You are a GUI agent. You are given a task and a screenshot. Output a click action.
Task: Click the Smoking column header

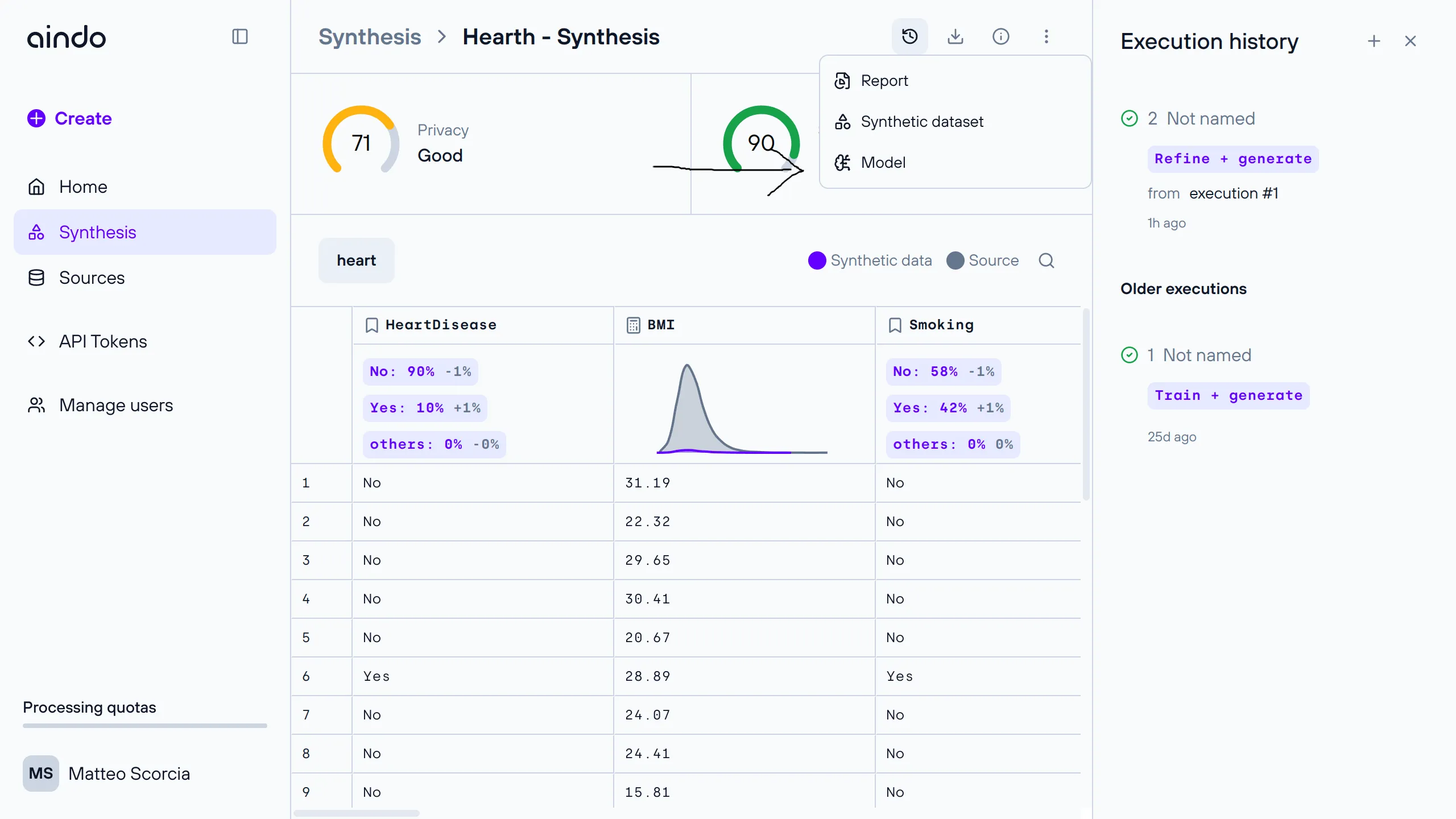(x=978, y=325)
